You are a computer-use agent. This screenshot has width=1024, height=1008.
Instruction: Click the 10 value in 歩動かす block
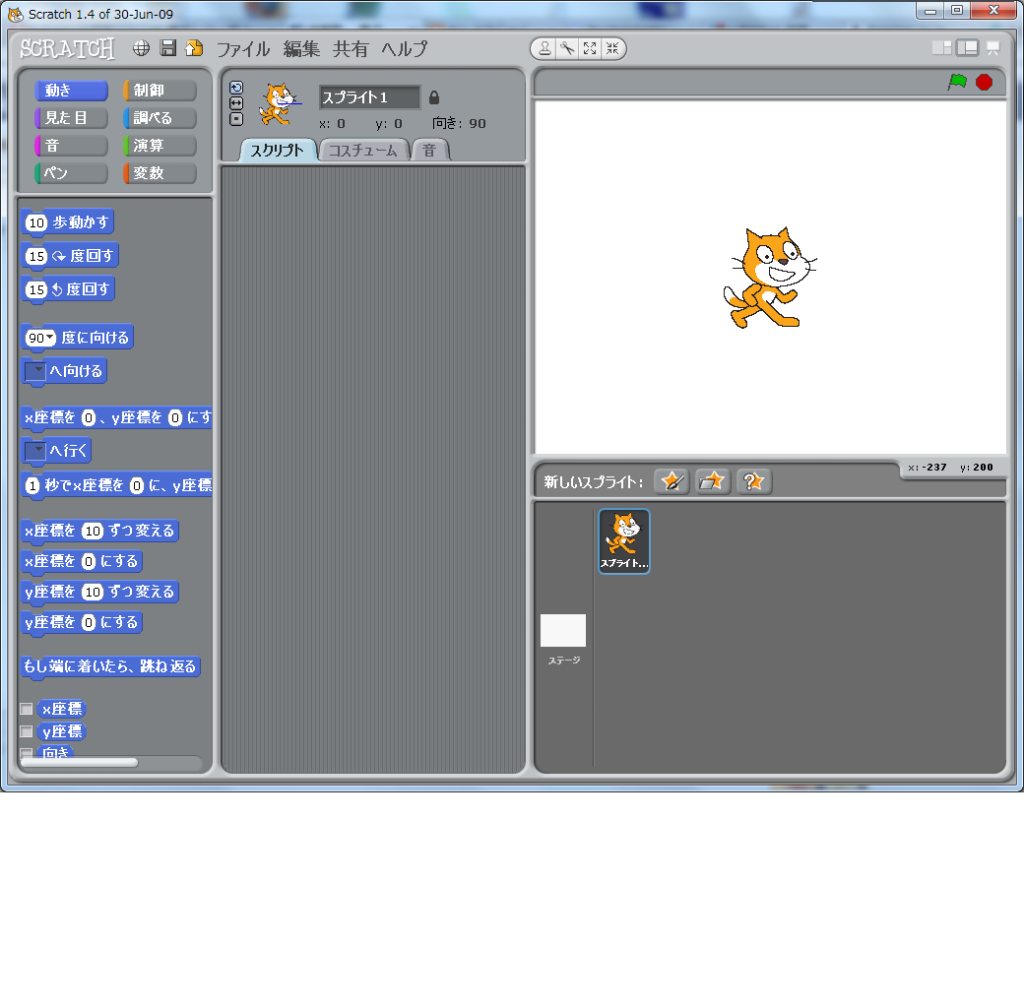(37, 223)
